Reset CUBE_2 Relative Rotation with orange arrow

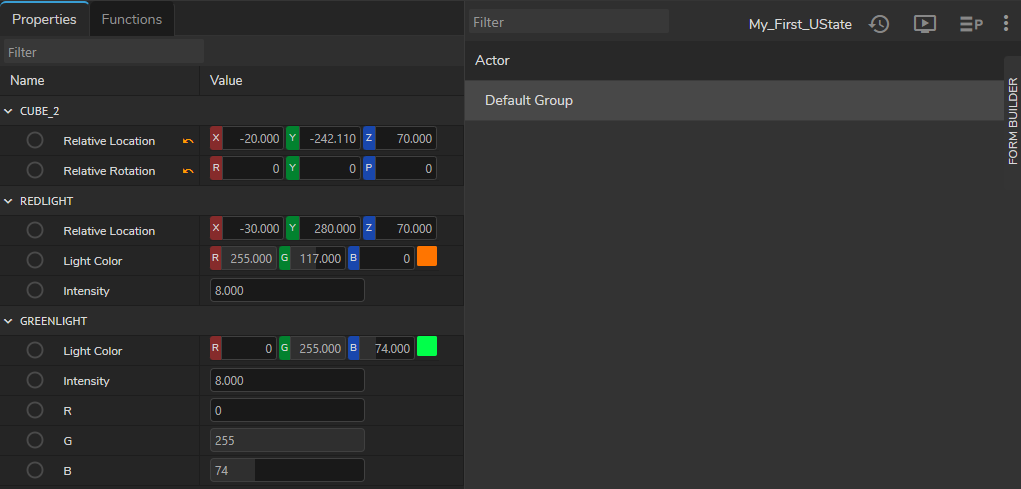(188, 171)
